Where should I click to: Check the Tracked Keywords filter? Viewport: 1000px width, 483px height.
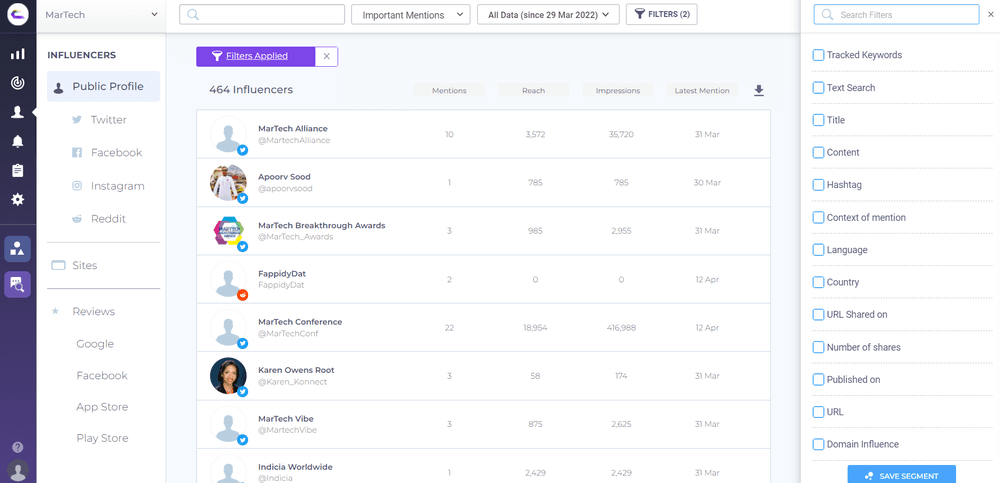818,56
